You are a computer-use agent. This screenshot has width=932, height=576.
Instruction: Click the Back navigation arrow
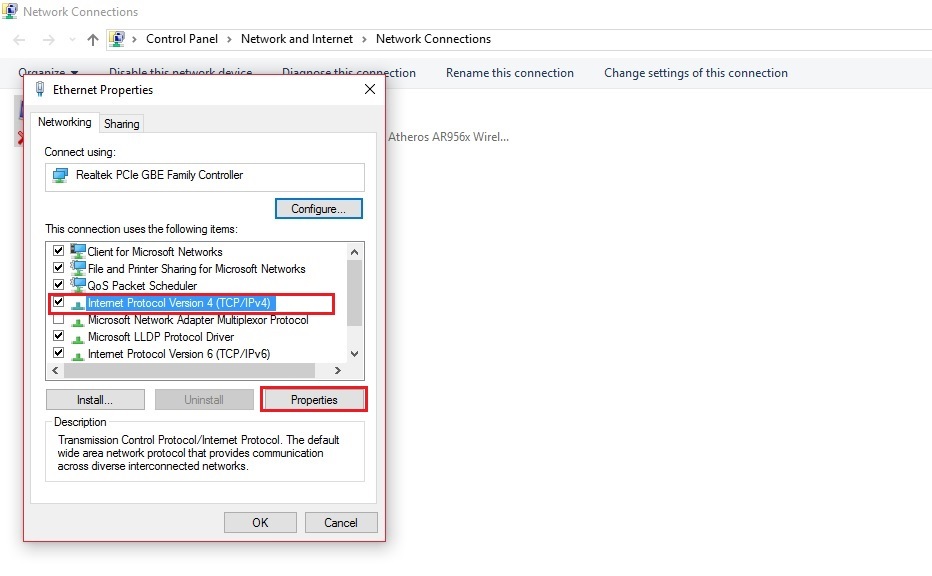(x=19, y=40)
